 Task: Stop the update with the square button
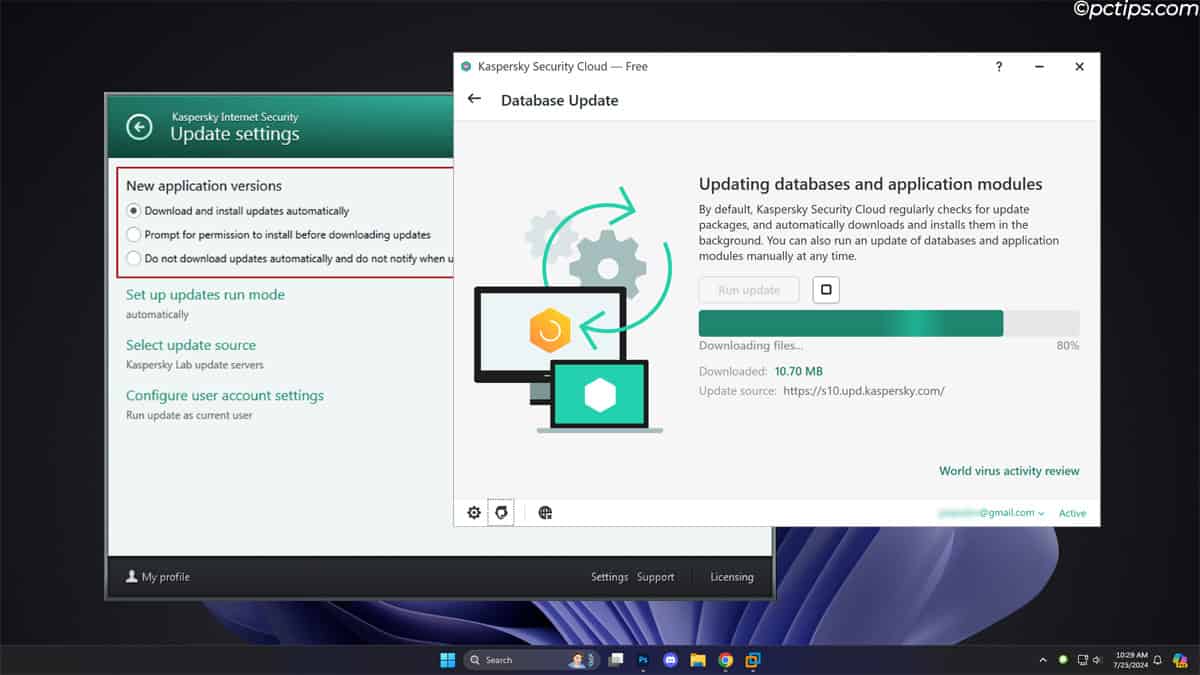[826, 290]
